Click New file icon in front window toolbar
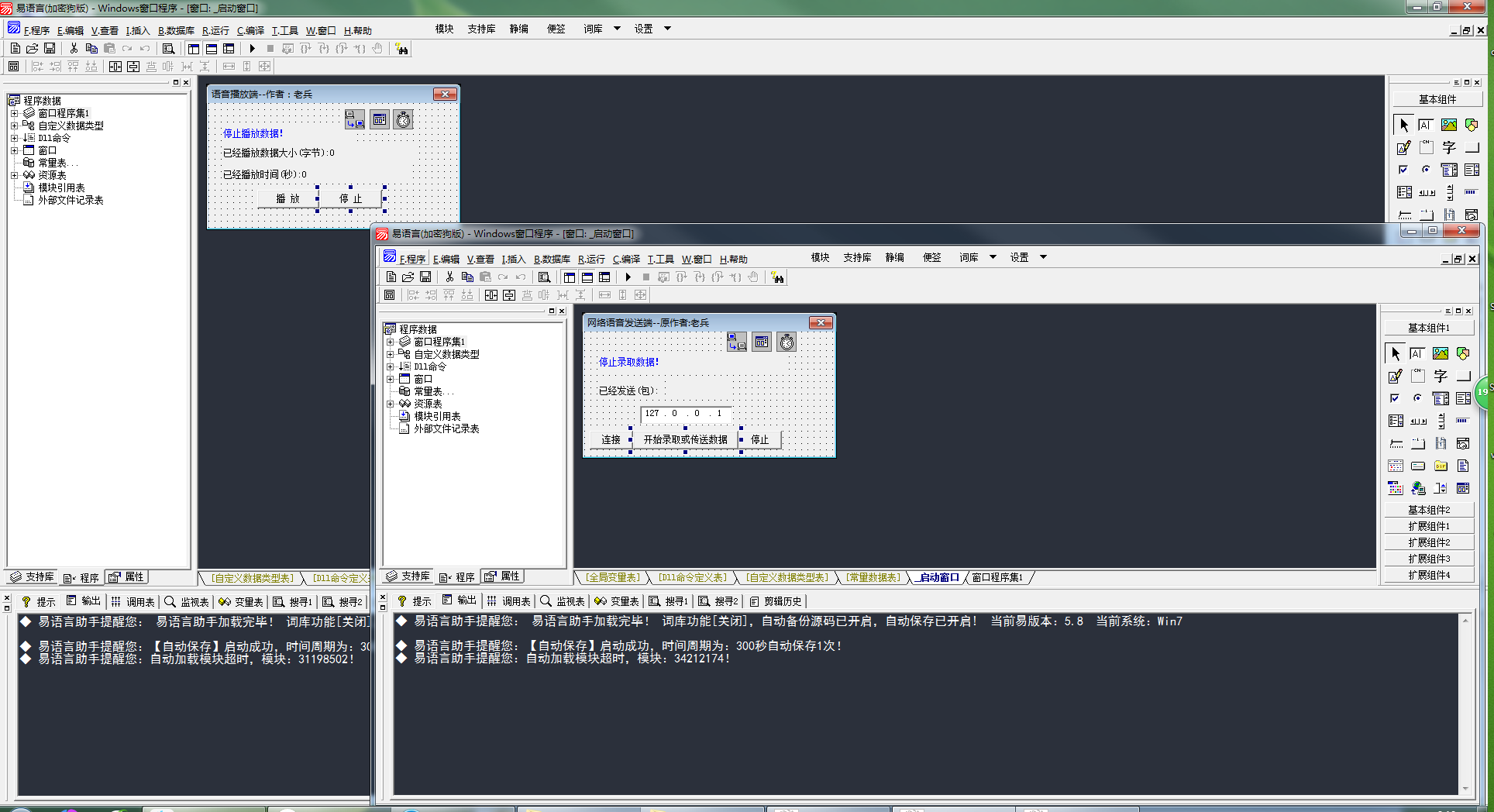Screen dimensions: 1494x812 click(x=391, y=277)
